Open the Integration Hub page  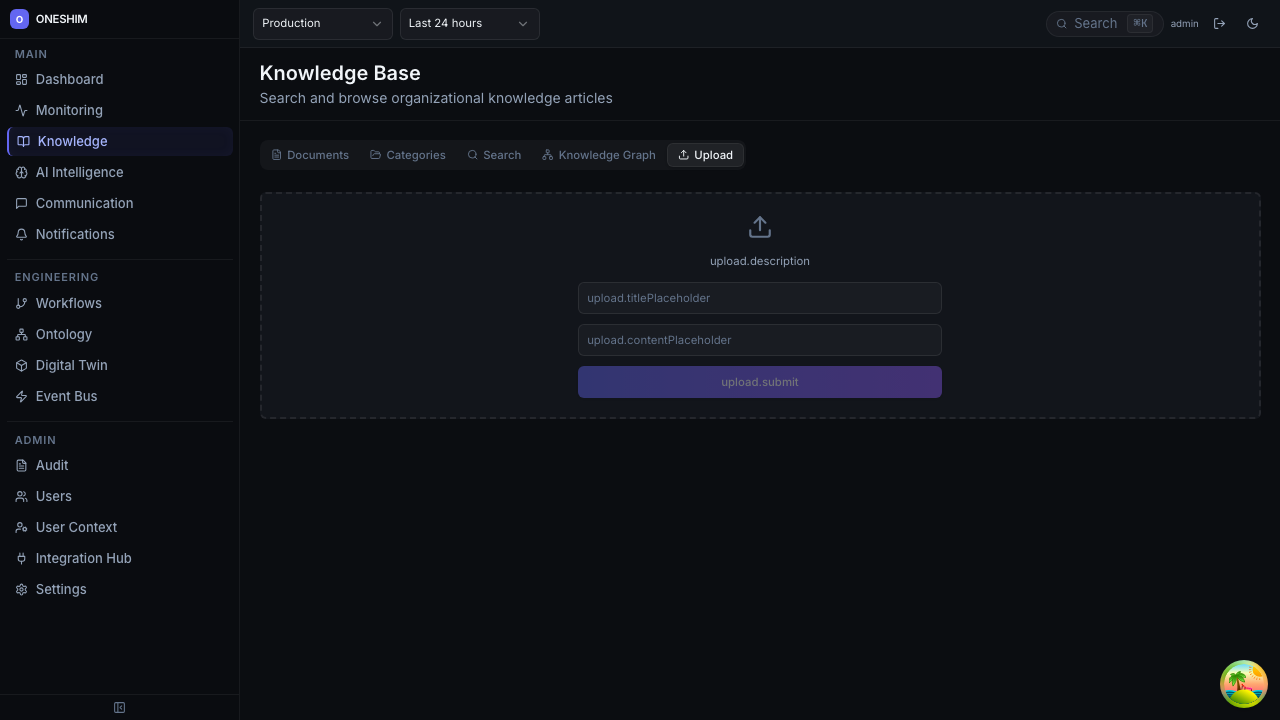click(x=83, y=558)
